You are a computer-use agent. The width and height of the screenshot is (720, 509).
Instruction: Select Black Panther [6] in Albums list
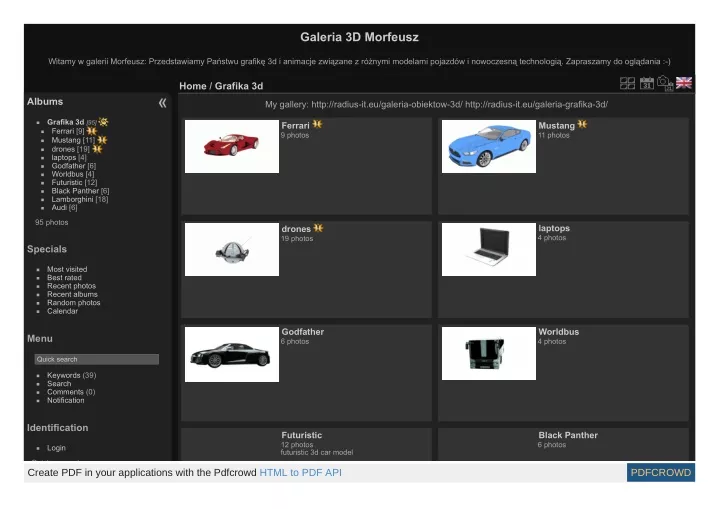80,191
